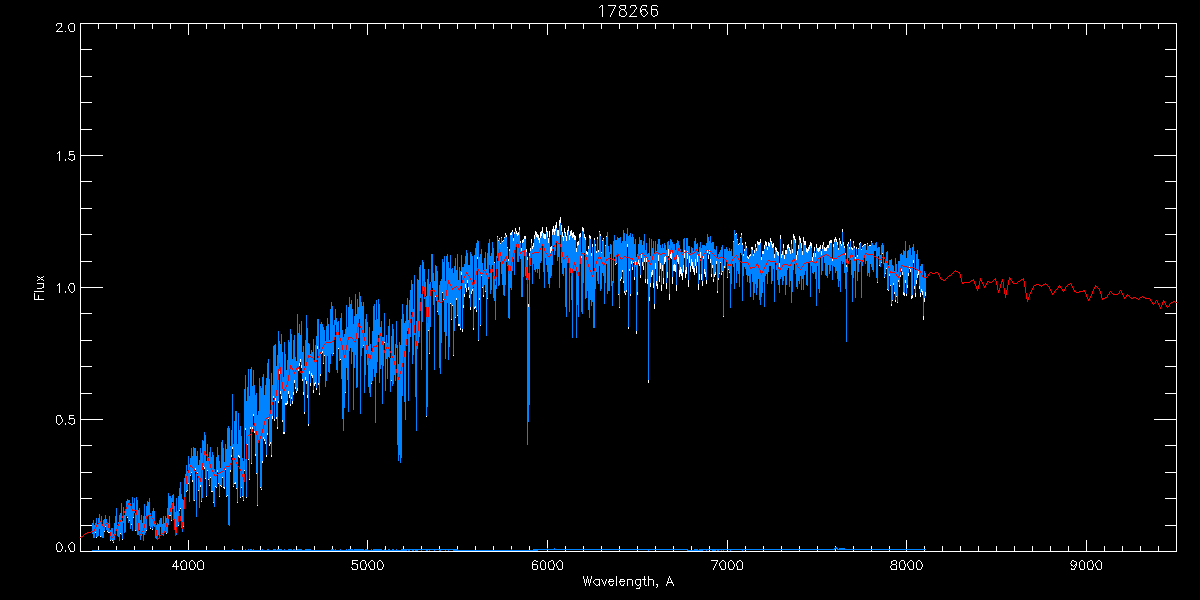
Task: Click the 8000 wavelength tick label
Action: pyautogui.click(x=906, y=565)
